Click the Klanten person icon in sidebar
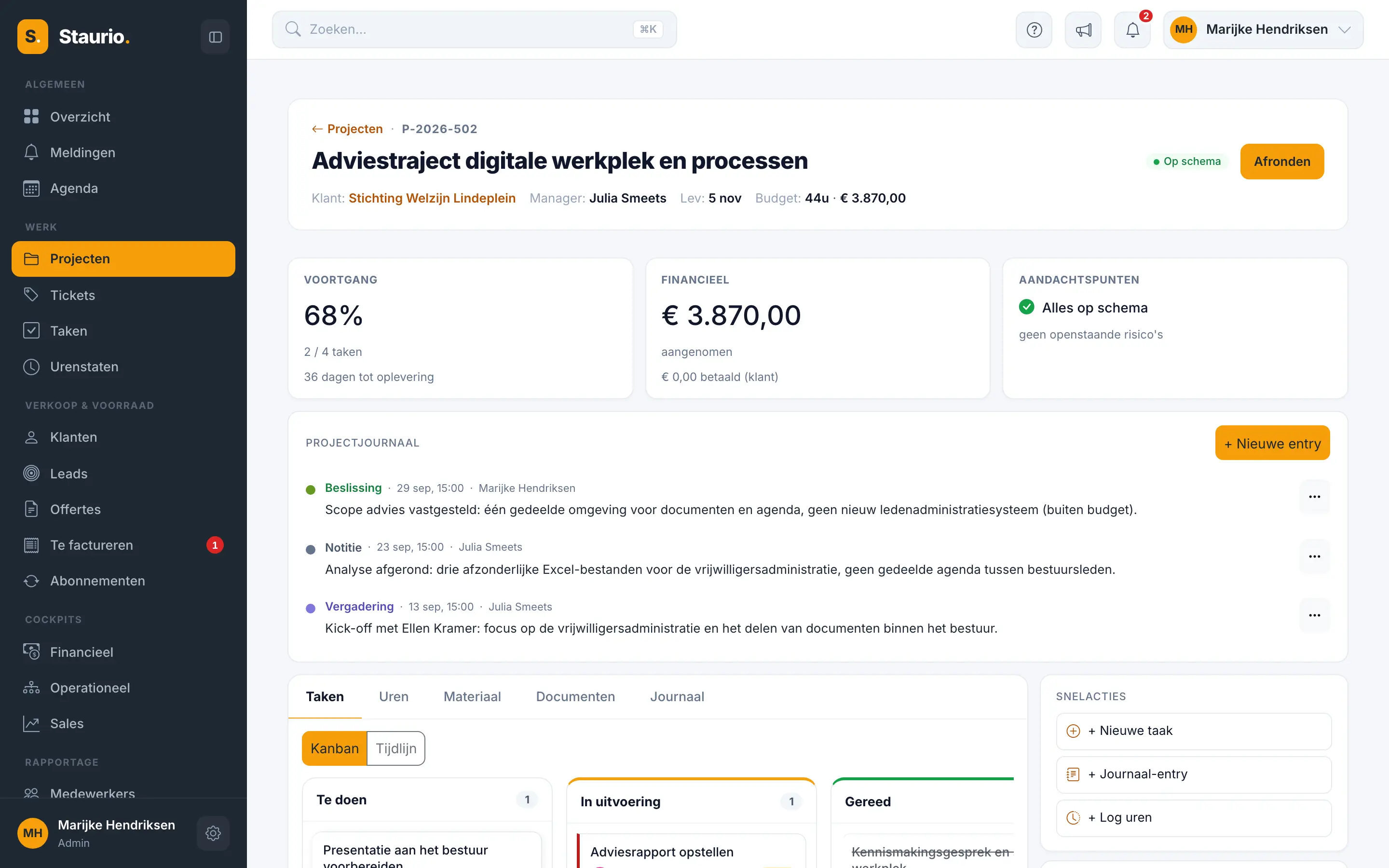Image resolution: width=1389 pixels, height=868 pixels. click(31, 437)
